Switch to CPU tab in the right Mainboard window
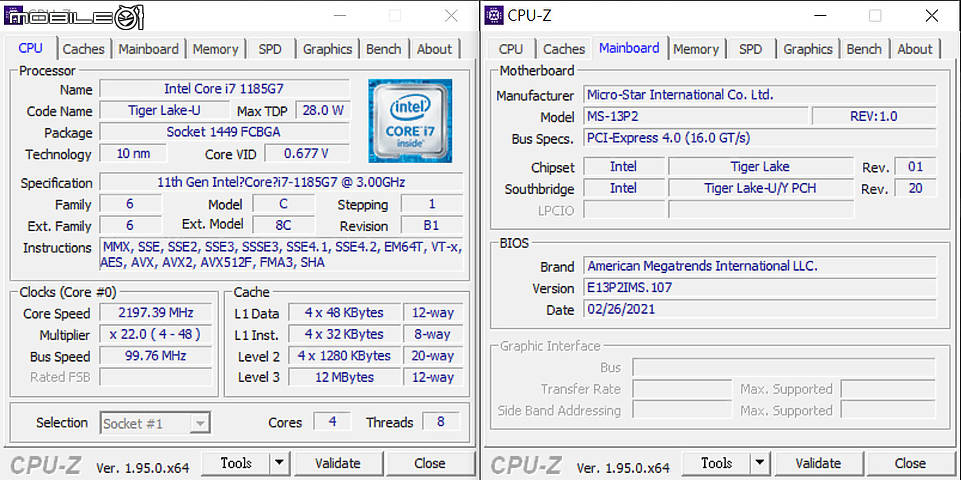 tap(511, 49)
